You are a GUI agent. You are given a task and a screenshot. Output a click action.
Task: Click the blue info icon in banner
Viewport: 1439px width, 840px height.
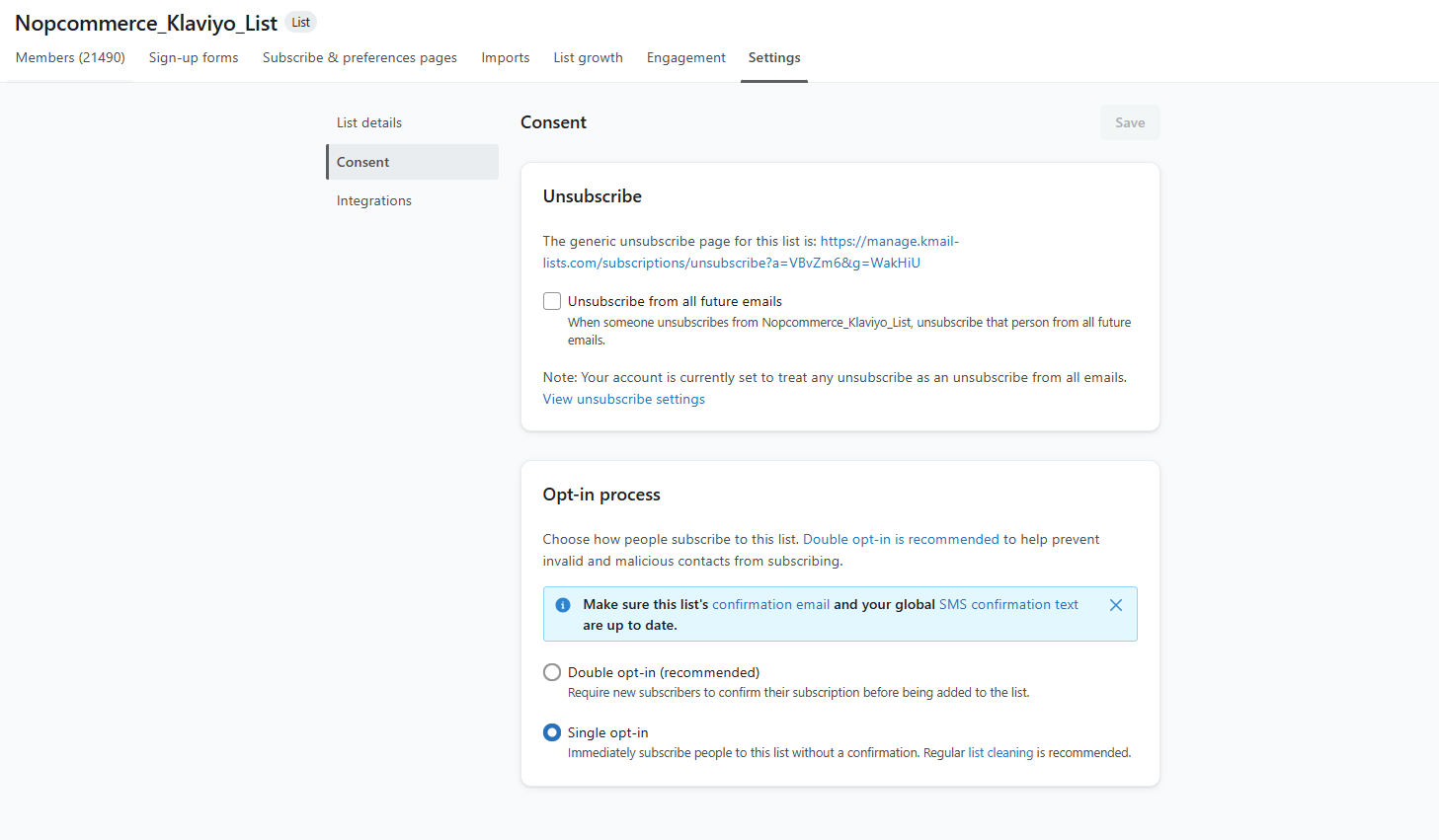point(563,605)
